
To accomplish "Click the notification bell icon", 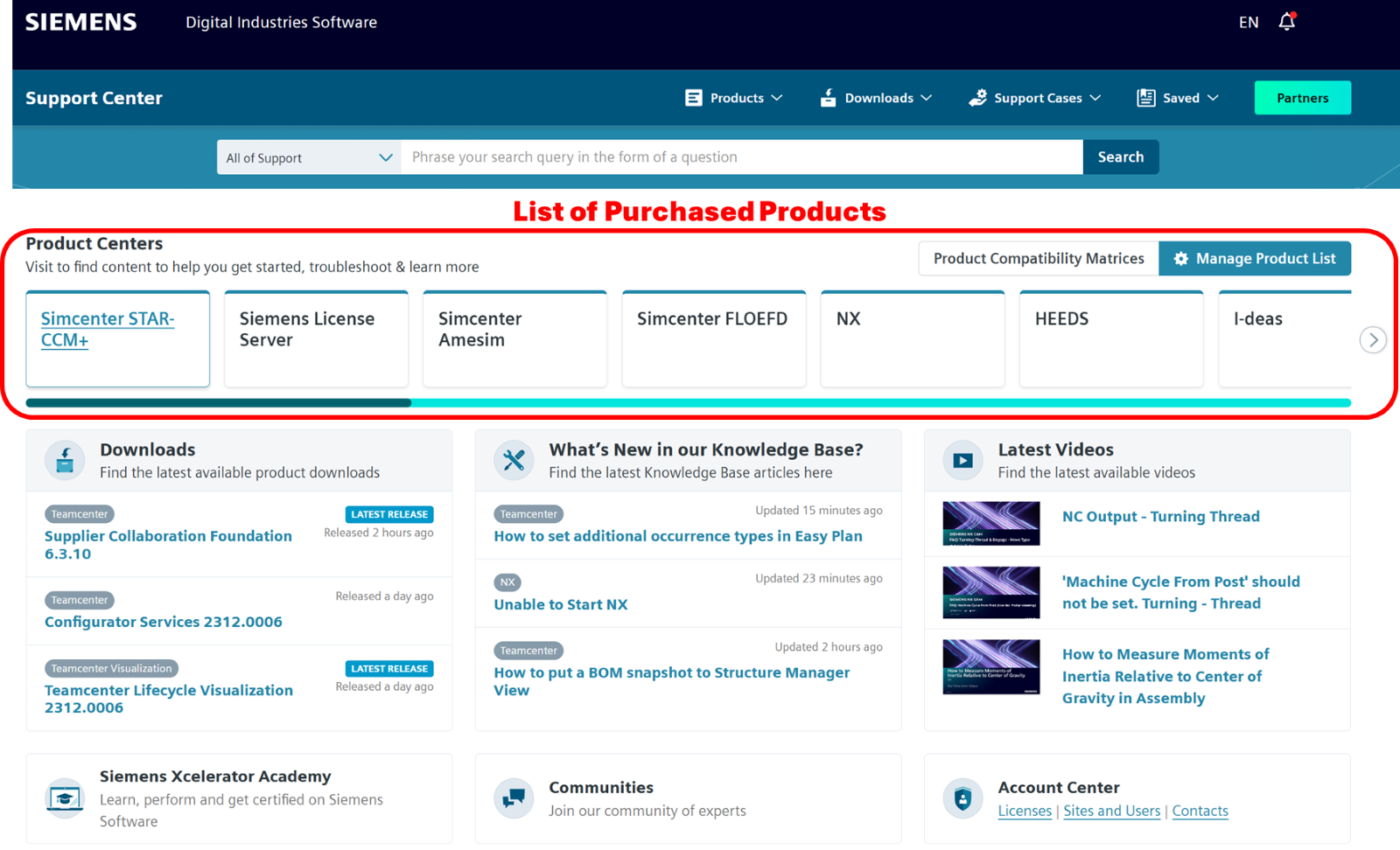I will tap(1286, 22).
